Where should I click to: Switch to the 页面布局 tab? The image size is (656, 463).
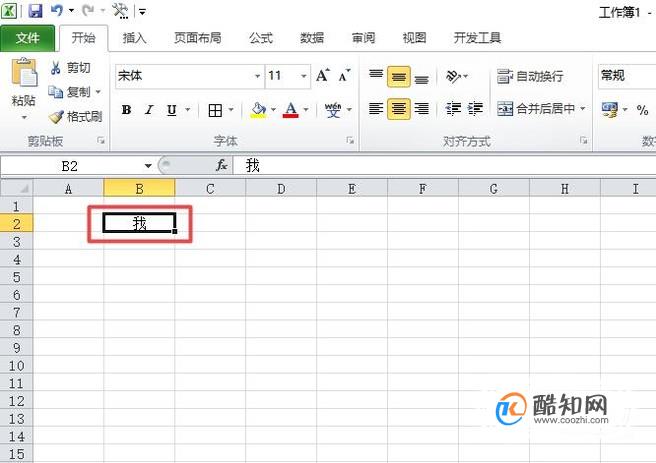click(197, 38)
